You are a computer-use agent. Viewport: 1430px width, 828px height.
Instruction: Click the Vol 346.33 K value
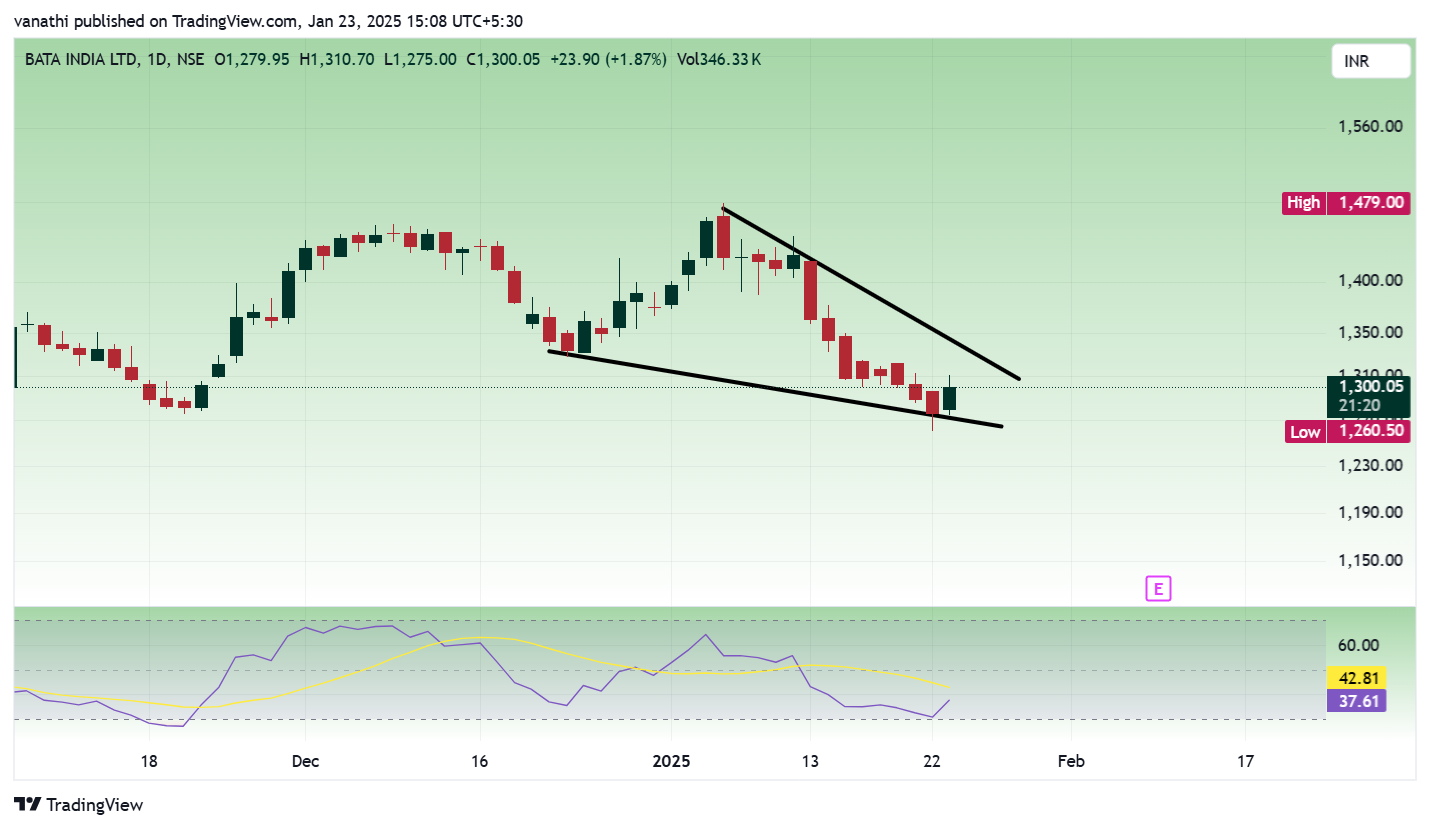719,60
